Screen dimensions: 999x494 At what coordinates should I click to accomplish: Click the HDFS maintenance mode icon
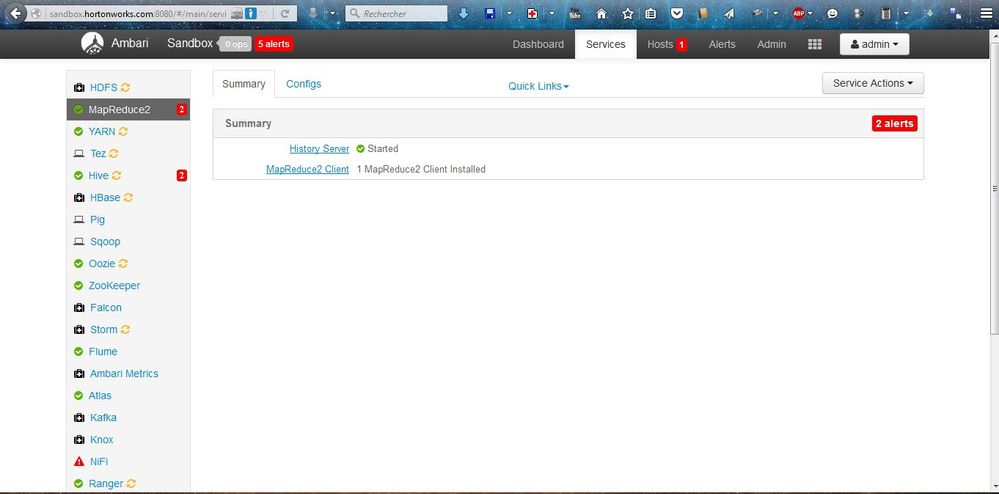tap(79, 87)
